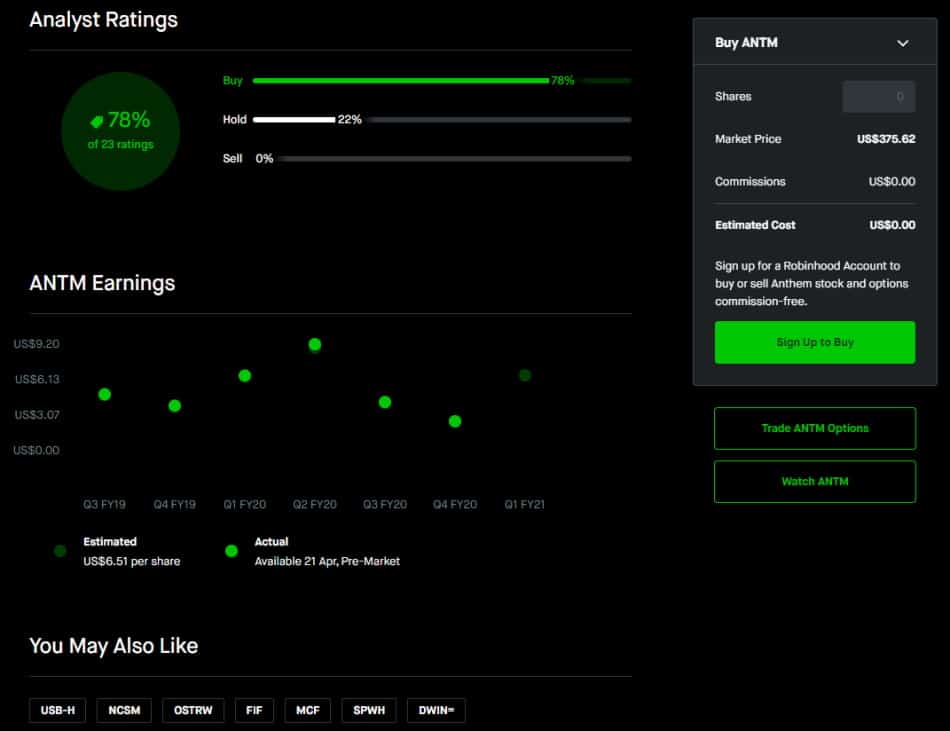Click the Q1 FY21 axis label
This screenshot has height=731, width=950.
click(525, 504)
